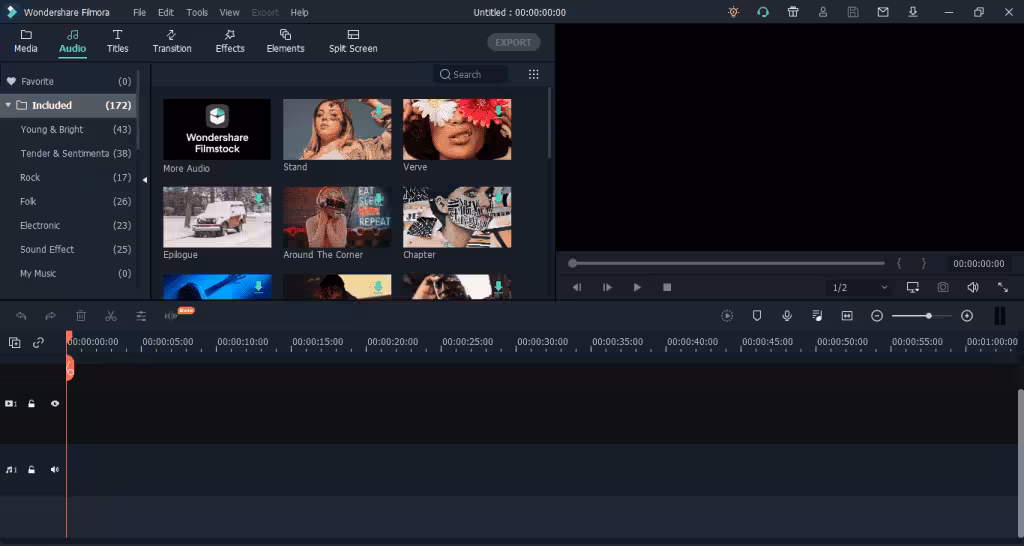This screenshot has height=546, width=1024.
Task: Open the audio mixer icon
Action: pos(817,316)
